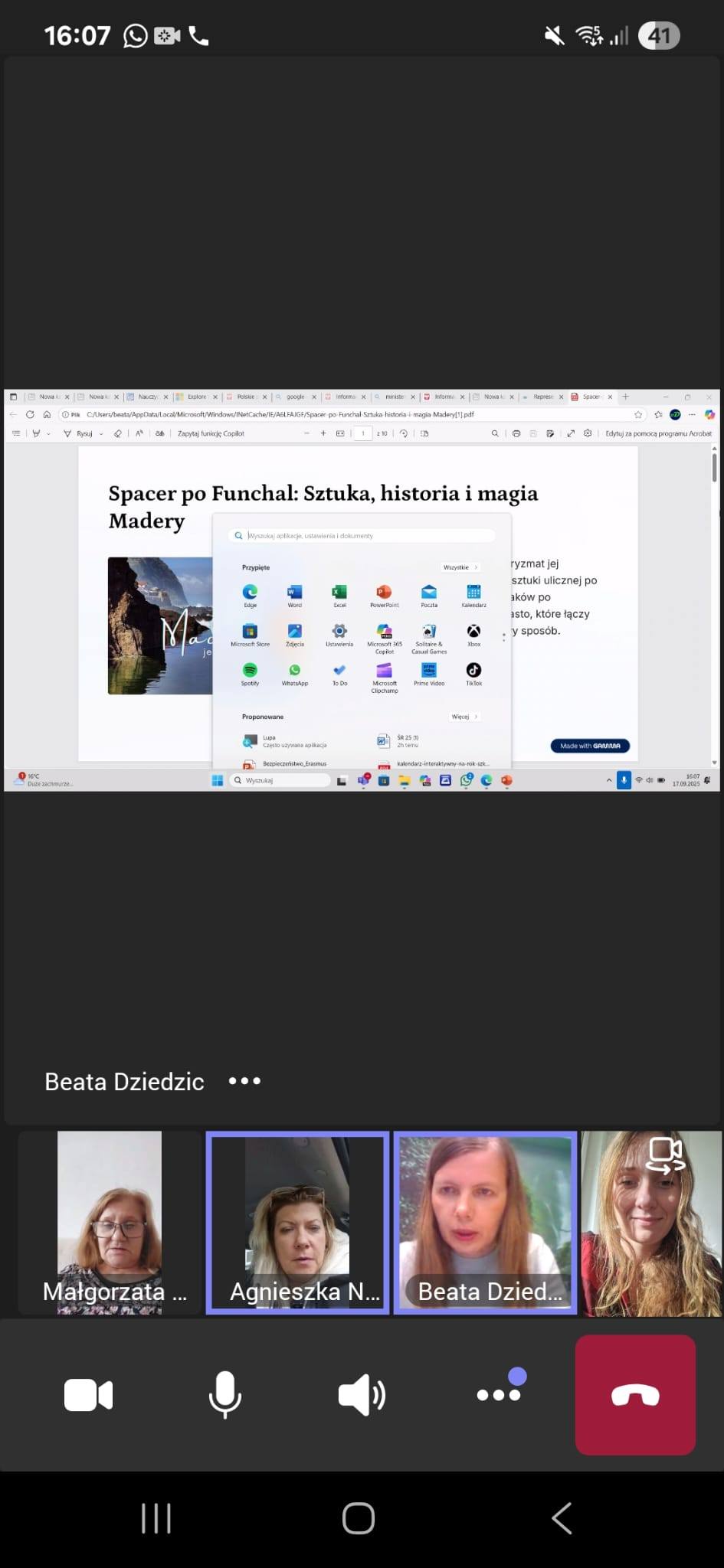Open Microsoft Store from Start menu
The image size is (724, 1568).
pos(250,635)
